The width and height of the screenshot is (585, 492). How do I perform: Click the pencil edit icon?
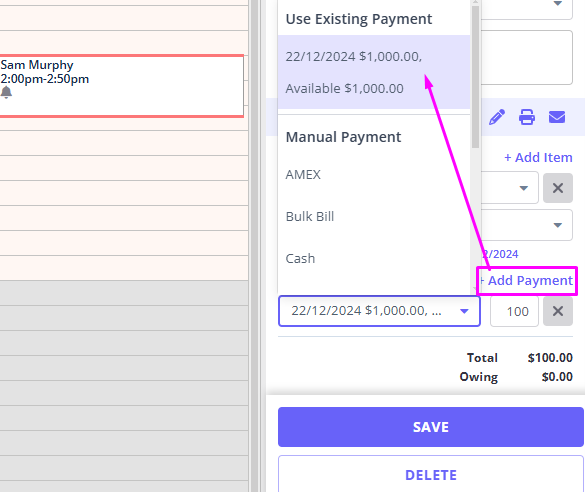click(x=497, y=117)
